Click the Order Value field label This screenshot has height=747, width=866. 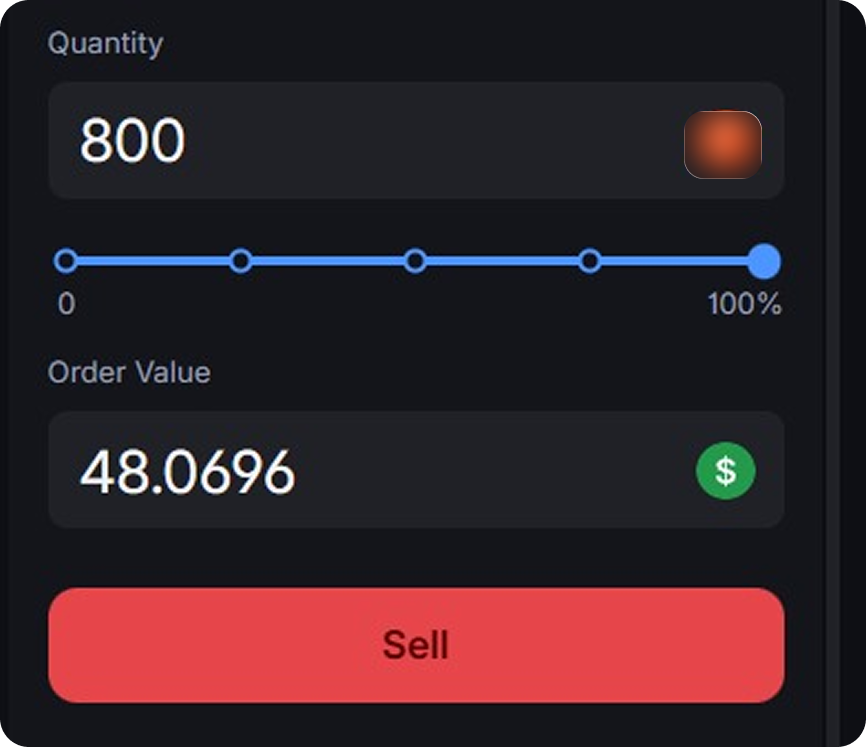click(x=129, y=372)
